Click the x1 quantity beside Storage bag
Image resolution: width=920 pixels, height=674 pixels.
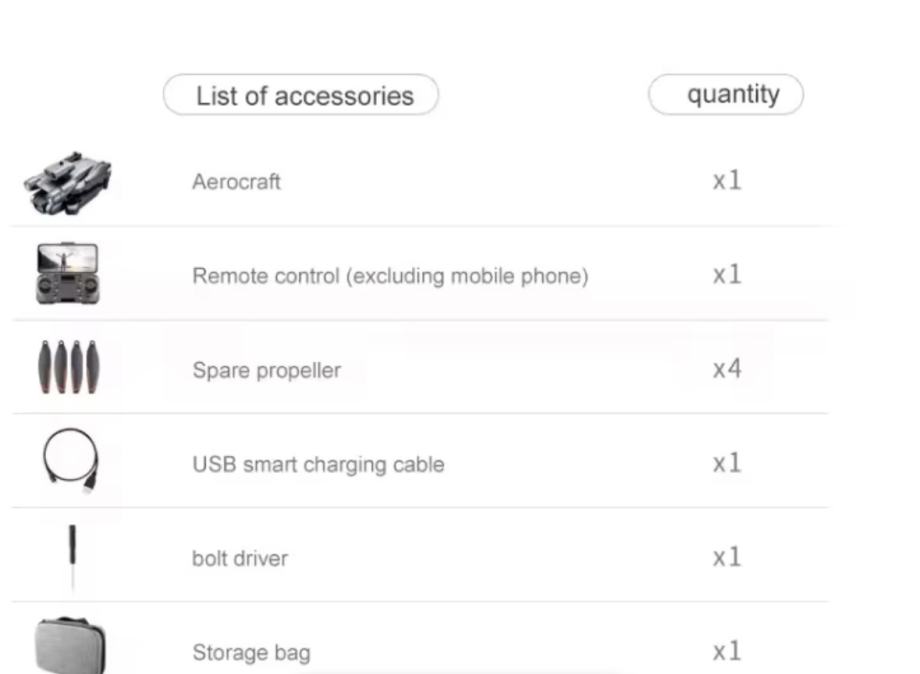[x=727, y=652]
